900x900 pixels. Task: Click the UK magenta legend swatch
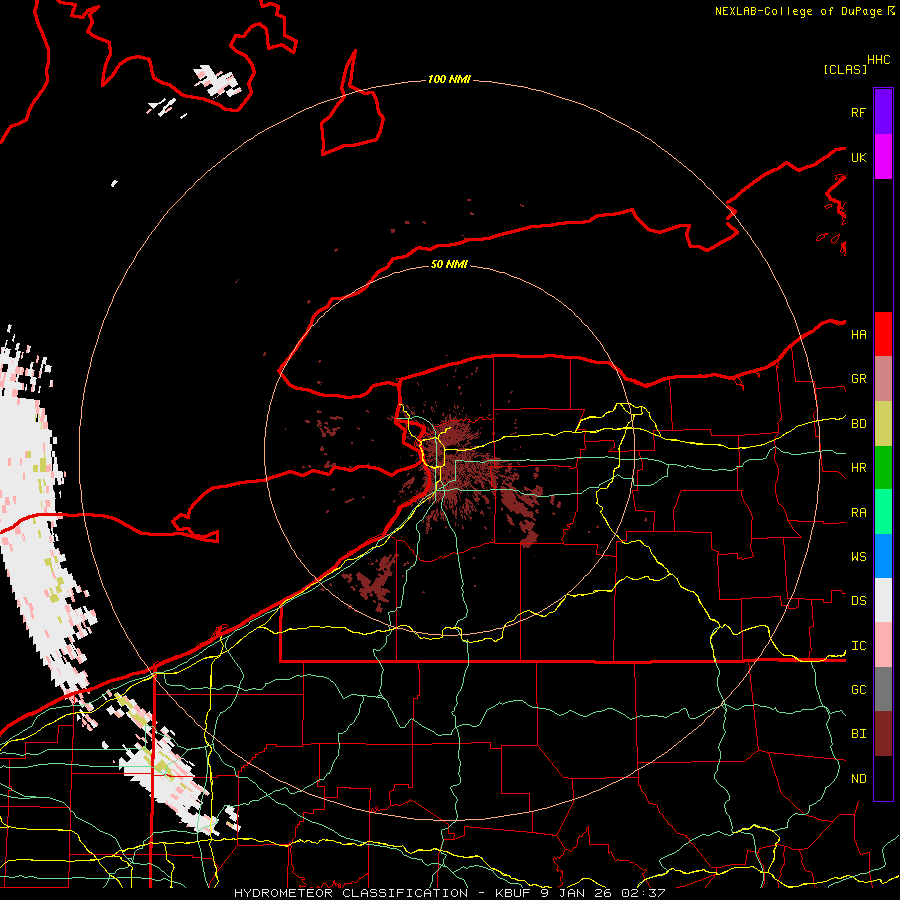click(x=883, y=157)
